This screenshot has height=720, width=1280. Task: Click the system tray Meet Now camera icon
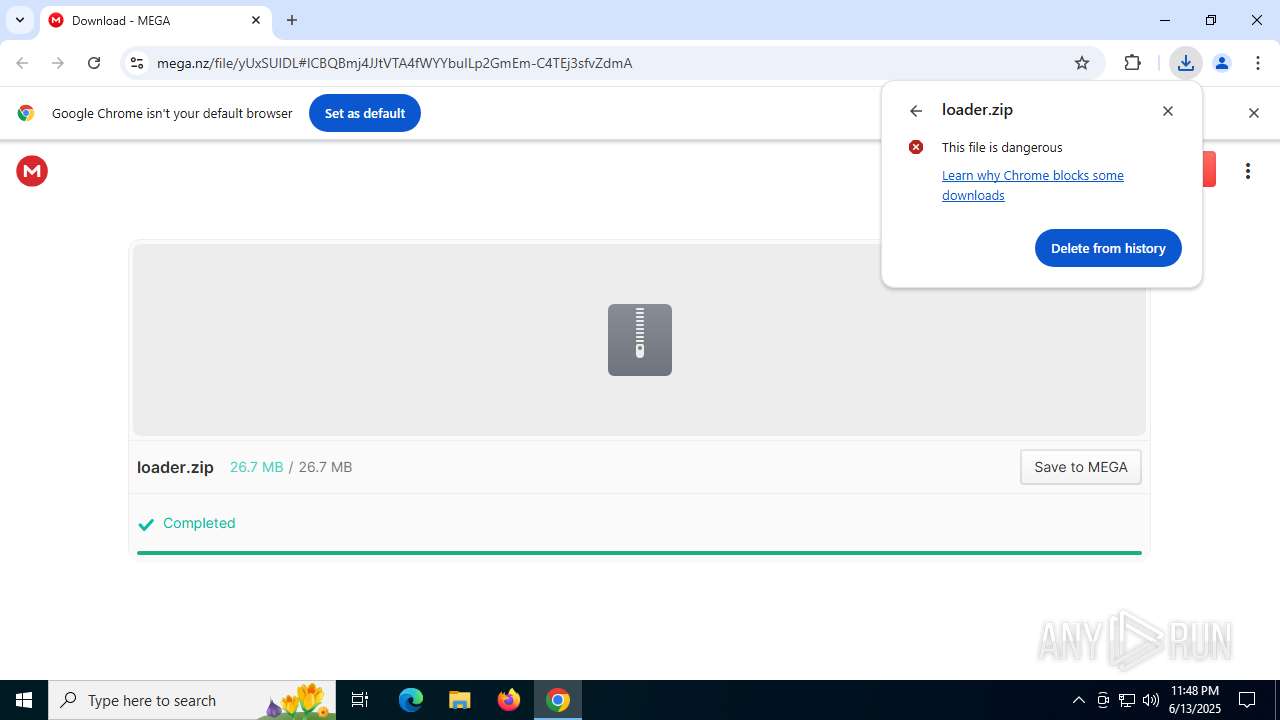(x=1103, y=700)
